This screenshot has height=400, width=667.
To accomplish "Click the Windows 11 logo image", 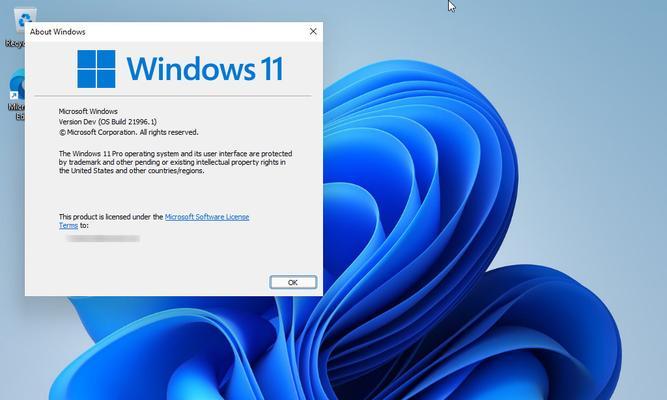I will click(96, 69).
